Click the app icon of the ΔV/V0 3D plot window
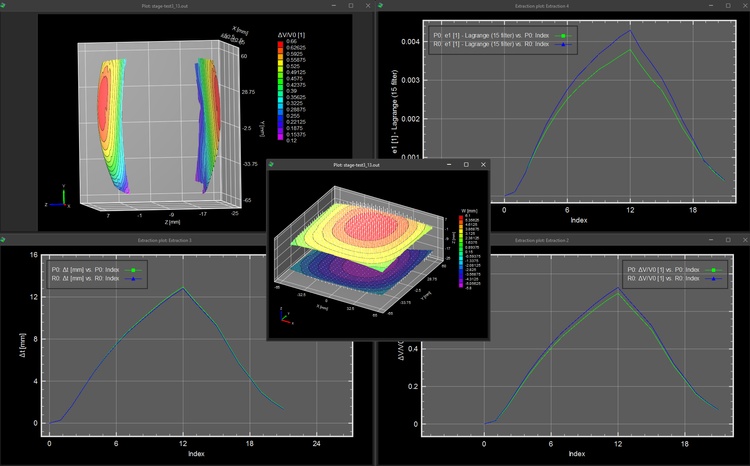 coord(6,6)
